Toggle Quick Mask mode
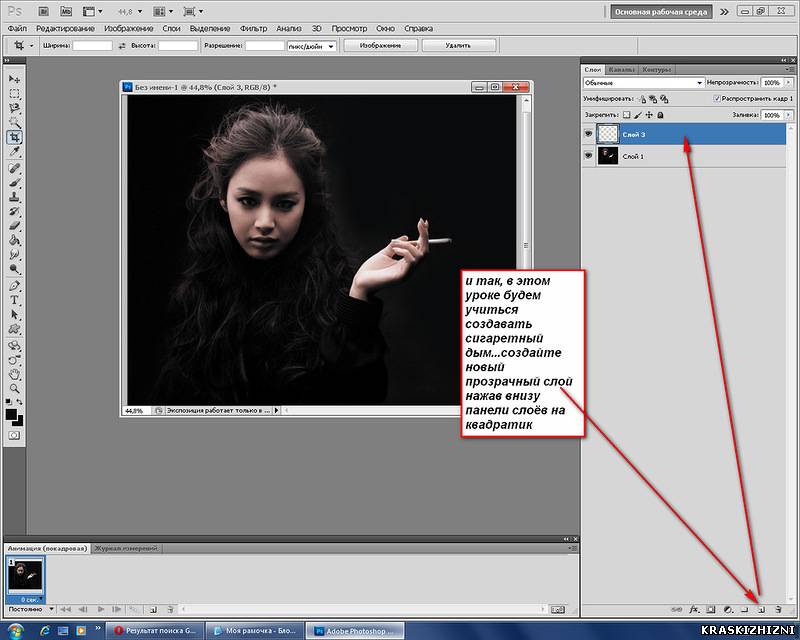Image resolution: width=800 pixels, height=640 pixels. 14,435
